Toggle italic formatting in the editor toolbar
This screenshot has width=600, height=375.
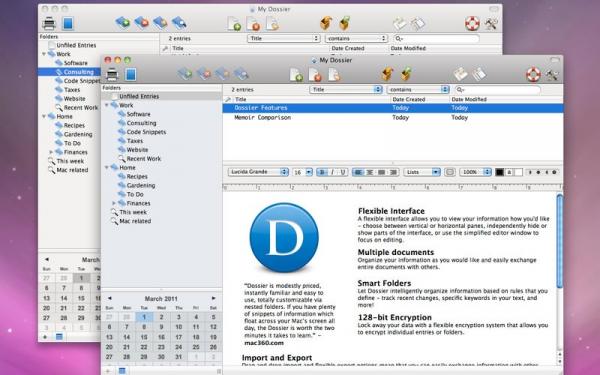click(x=332, y=172)
